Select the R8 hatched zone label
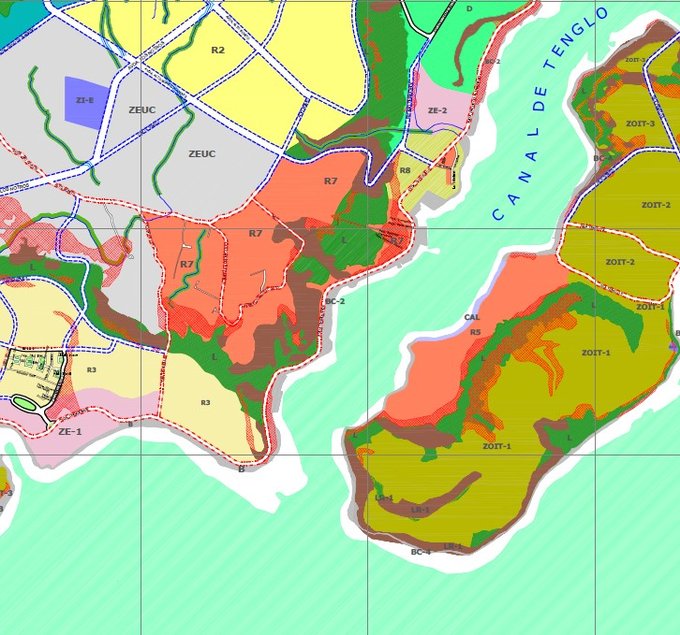The image size is (680, 635). tap(405, 171)
